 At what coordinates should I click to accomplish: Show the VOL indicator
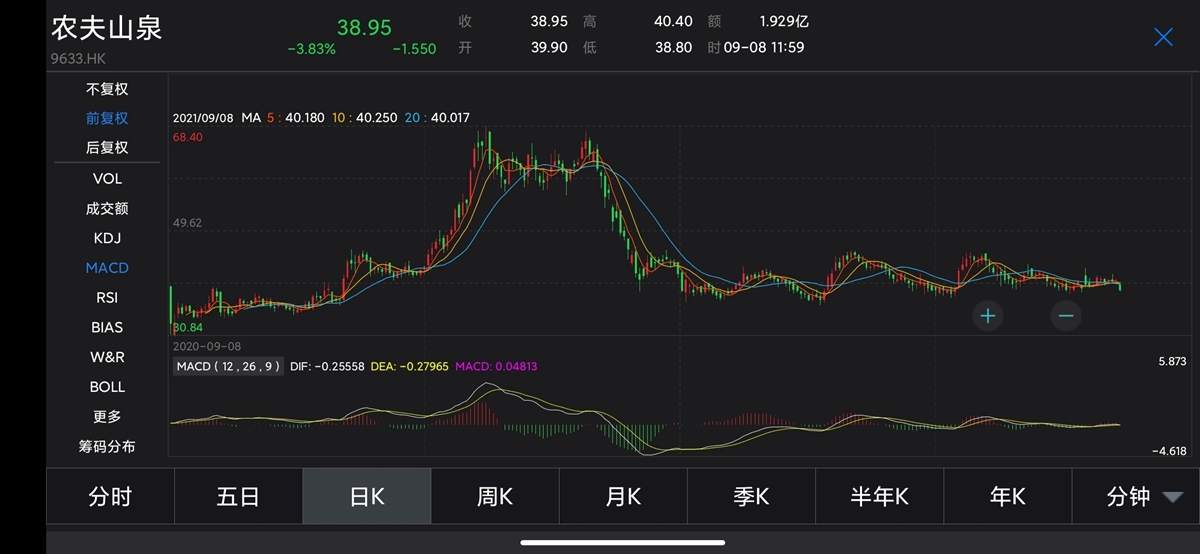pyautogui.click(x=107, y=178)
